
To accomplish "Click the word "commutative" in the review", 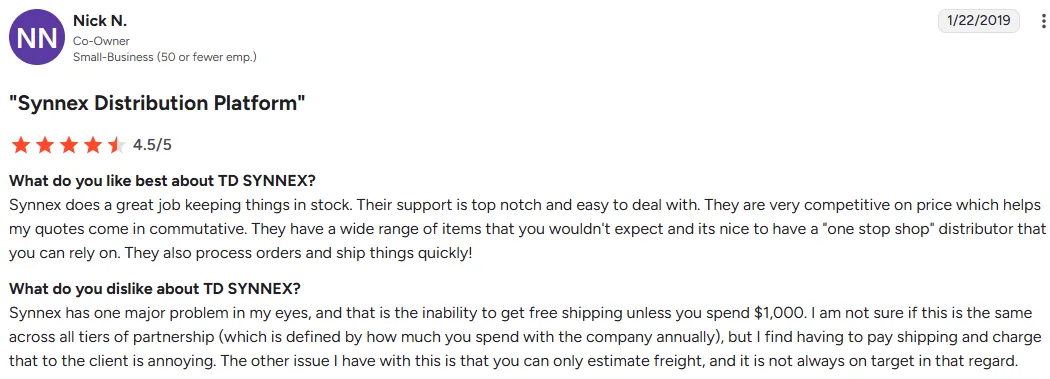I will [x=194, y=229].
